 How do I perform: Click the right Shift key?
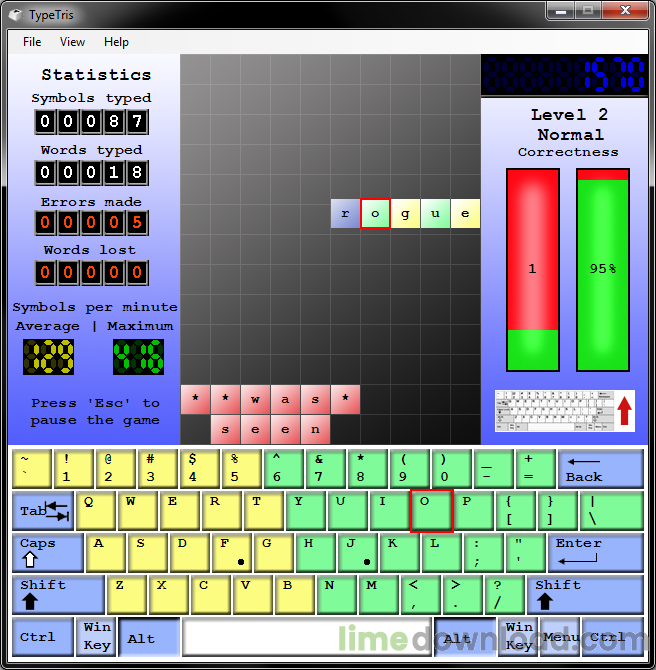(585, 594)
